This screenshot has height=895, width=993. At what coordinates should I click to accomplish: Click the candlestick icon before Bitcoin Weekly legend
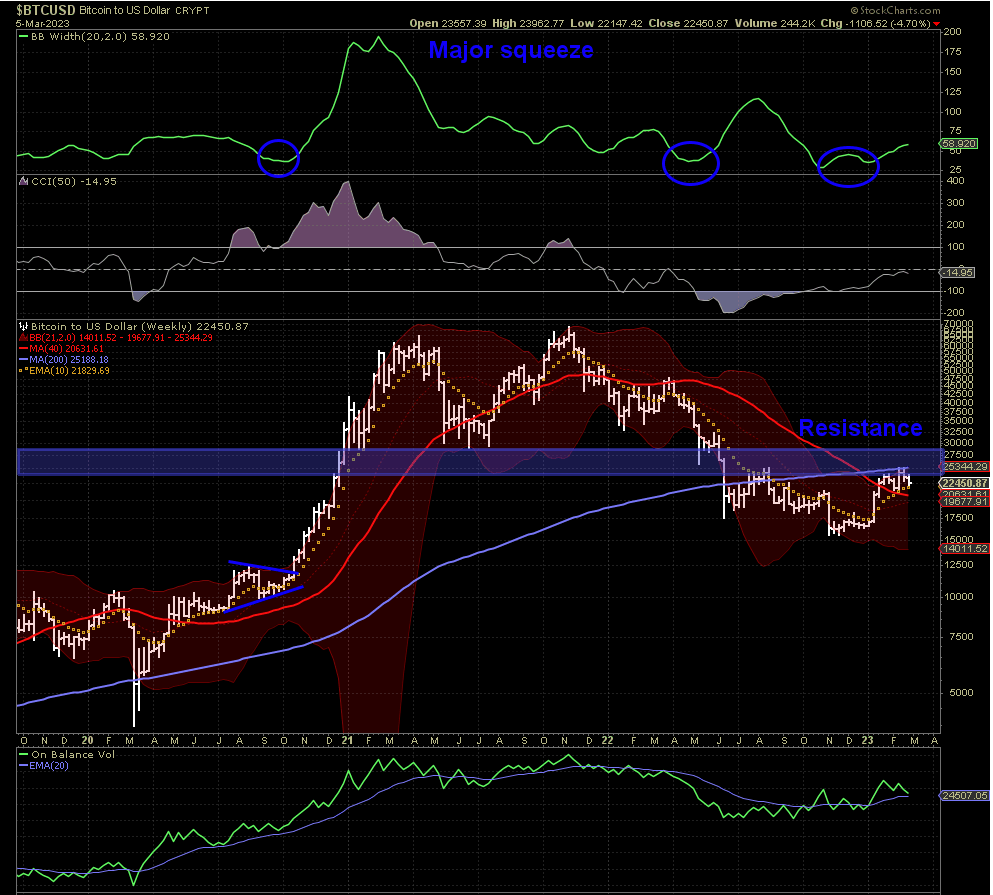pyautogui.click(x=24, y=326)
